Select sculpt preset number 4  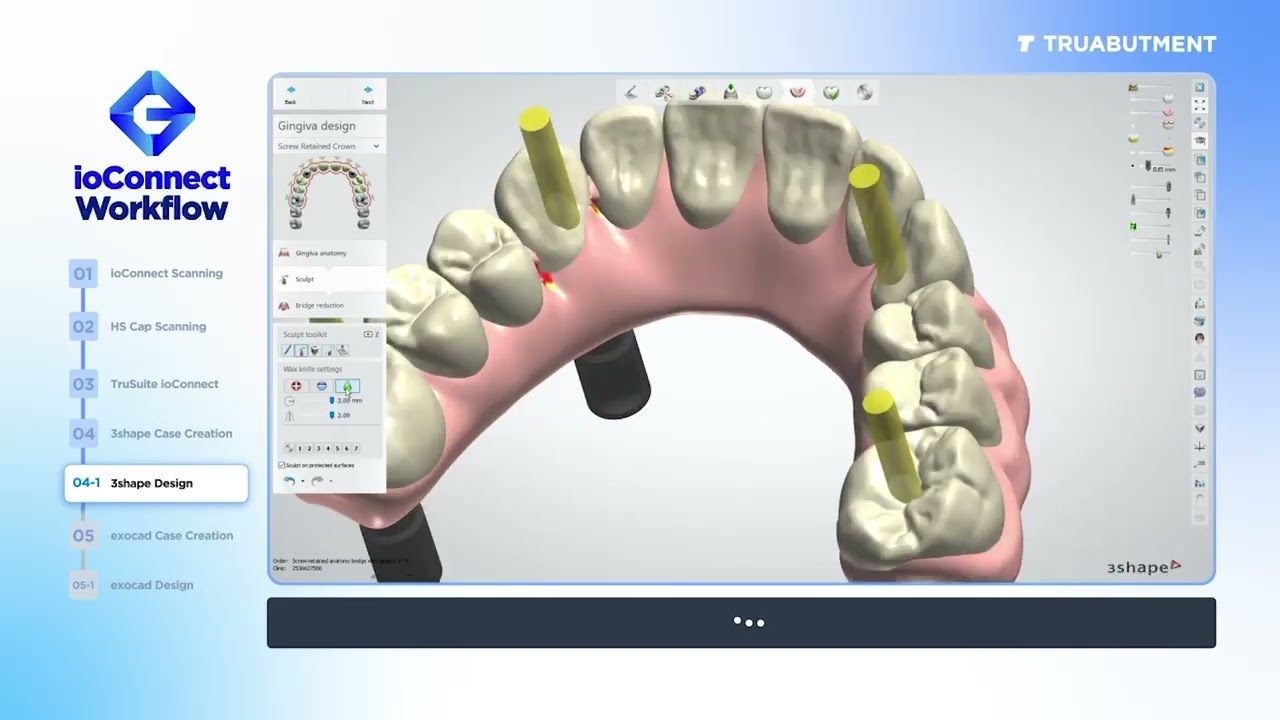pos(328,449)
